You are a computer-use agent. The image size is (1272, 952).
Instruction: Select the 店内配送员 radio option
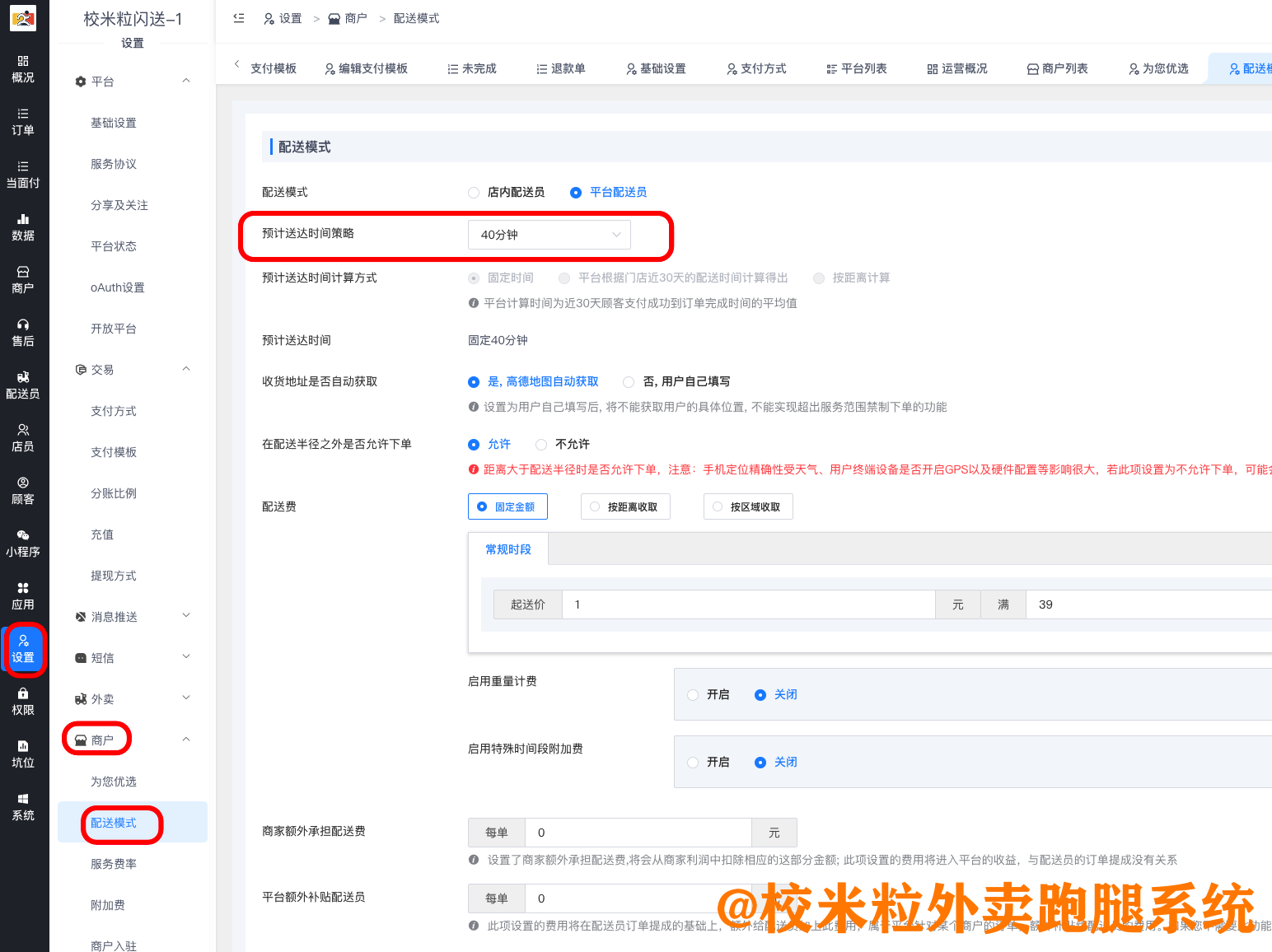[x=474, y=193]
